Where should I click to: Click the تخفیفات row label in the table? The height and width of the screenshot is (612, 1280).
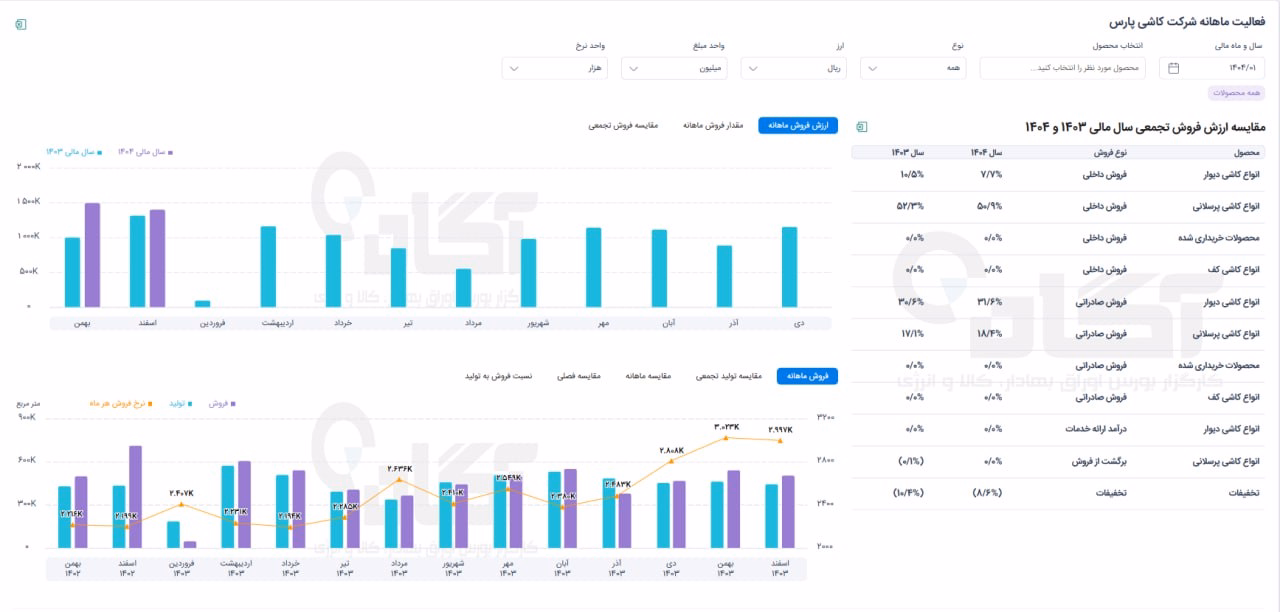(x=1243, y=493)
